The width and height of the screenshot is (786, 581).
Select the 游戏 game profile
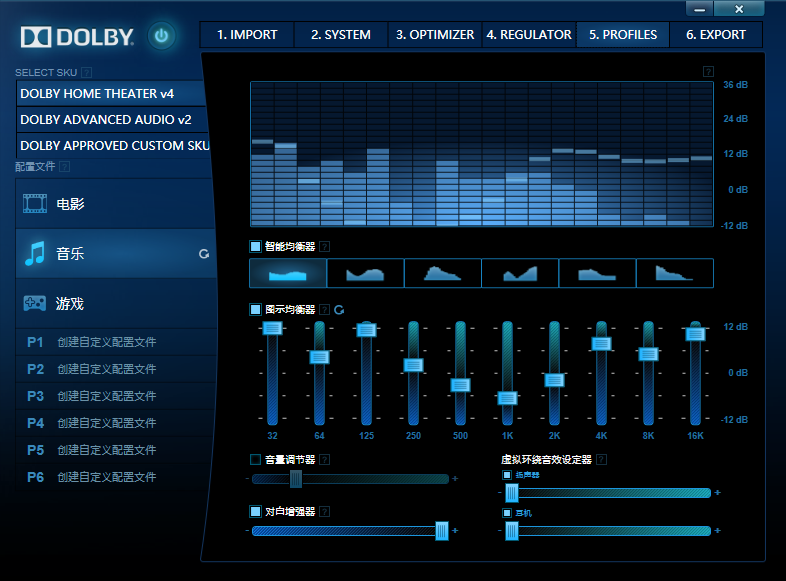115,304
